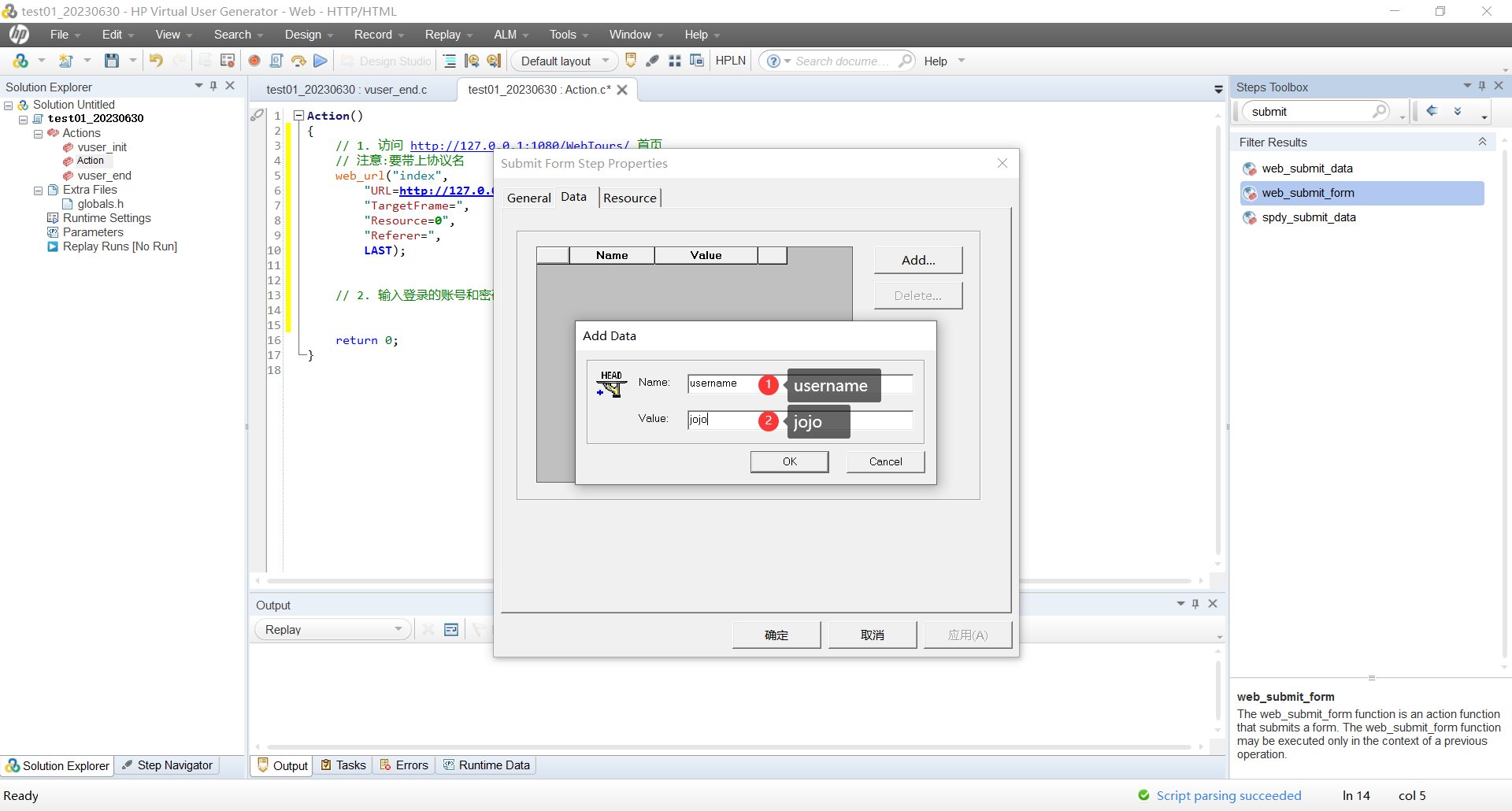The width and height of the screenshot is (1512, 811).
Task: Click the Compile script icon
Action: point(276,61)
